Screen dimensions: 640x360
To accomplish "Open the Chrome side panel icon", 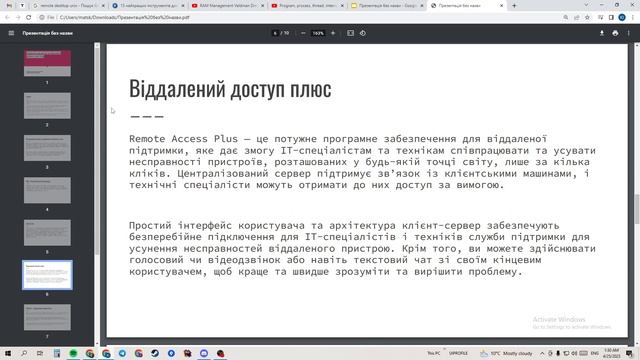I will [x=611, y=17].
